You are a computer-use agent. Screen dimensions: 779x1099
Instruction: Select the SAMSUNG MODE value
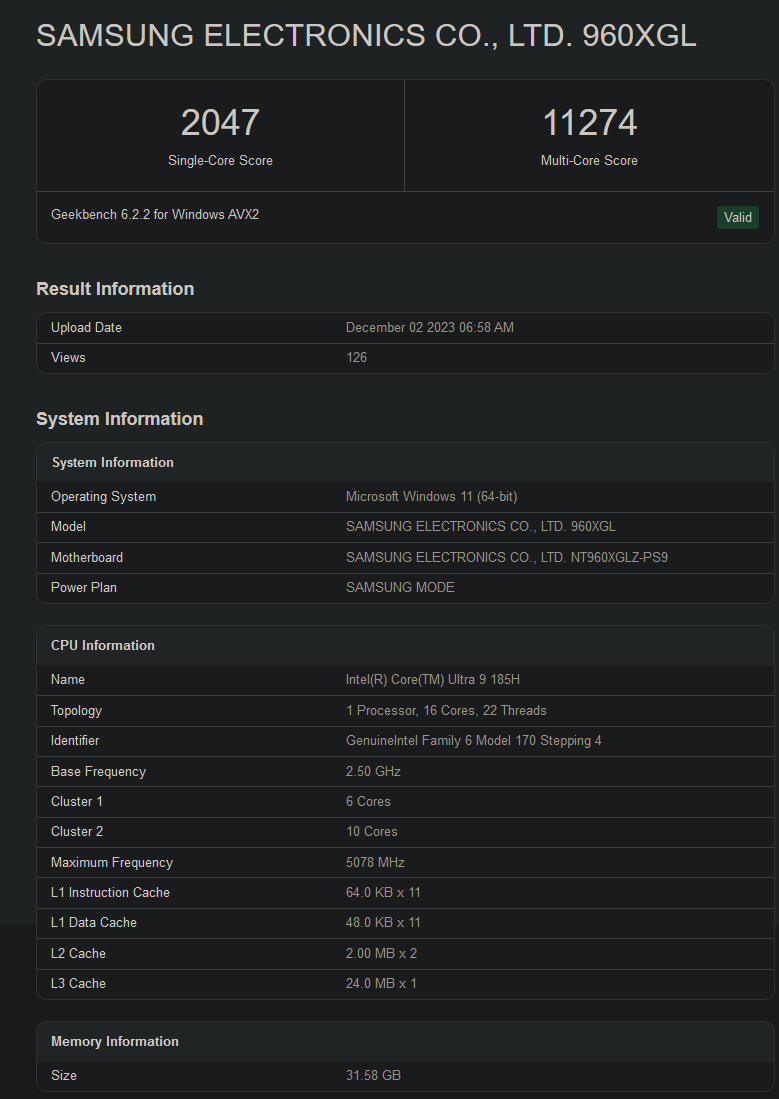[400, 587]
